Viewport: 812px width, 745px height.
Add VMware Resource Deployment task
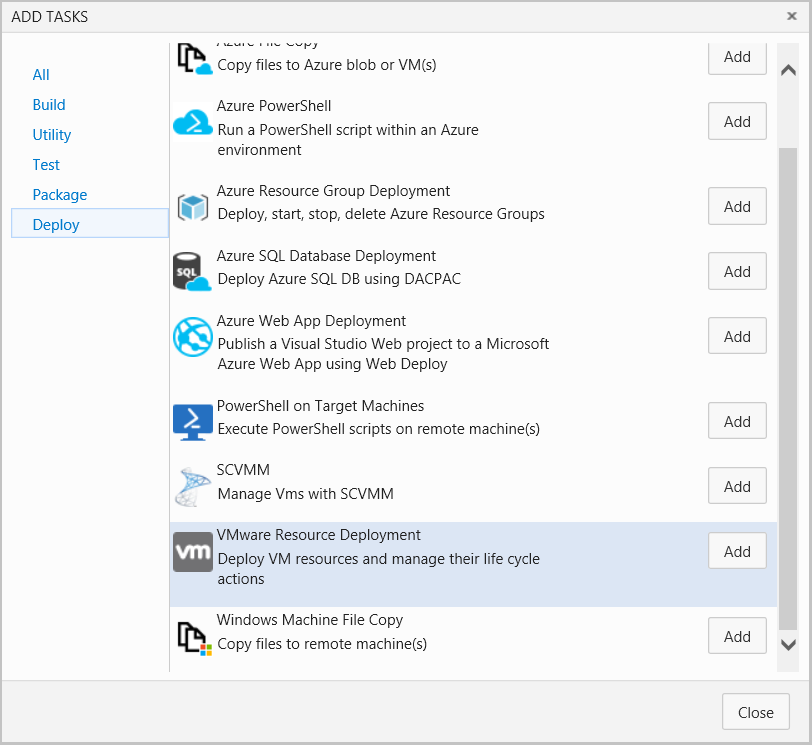click(737, 551)
